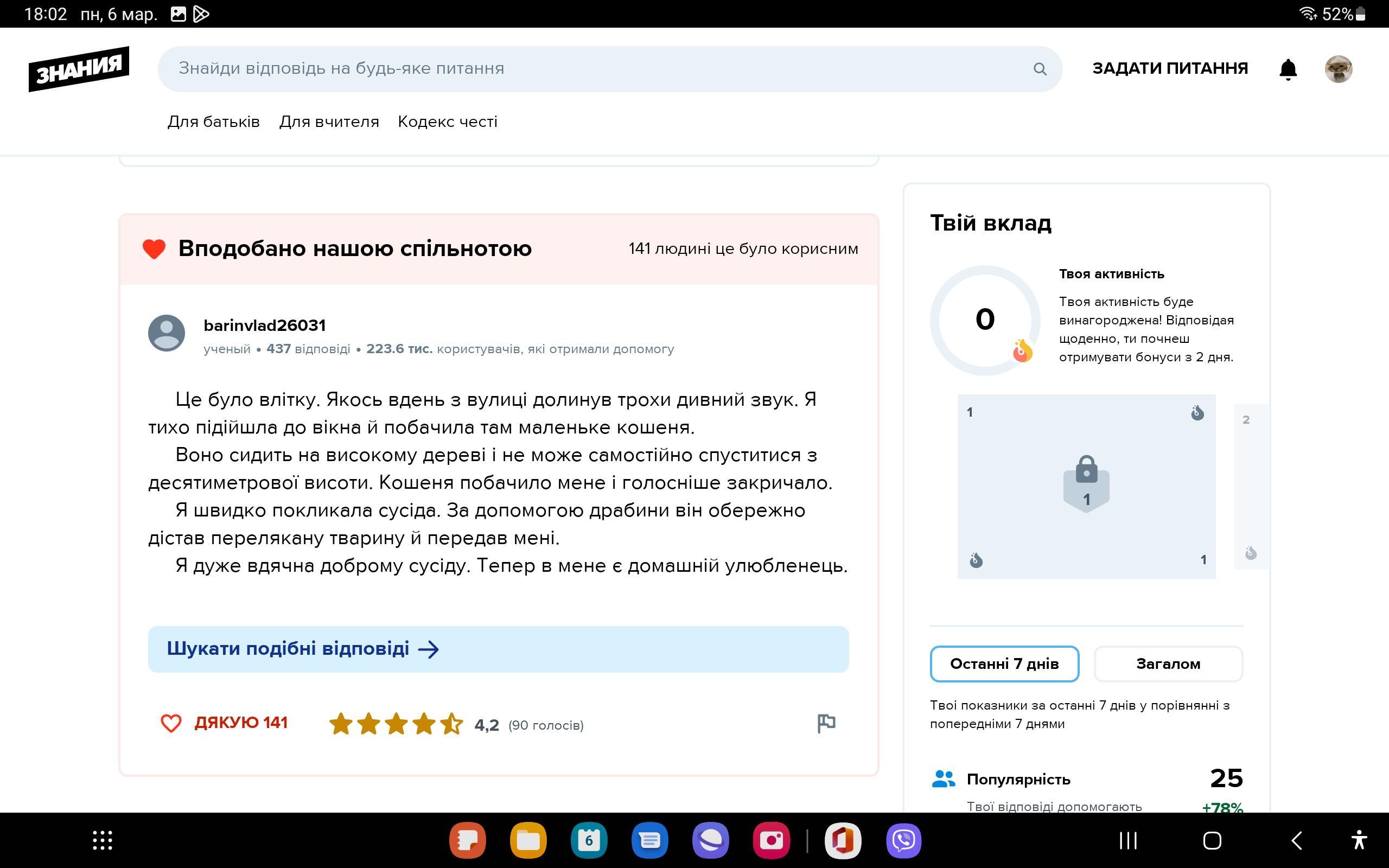
Task: Open barinvlad26031's avatar icon
Action: (x=167, y=333)
